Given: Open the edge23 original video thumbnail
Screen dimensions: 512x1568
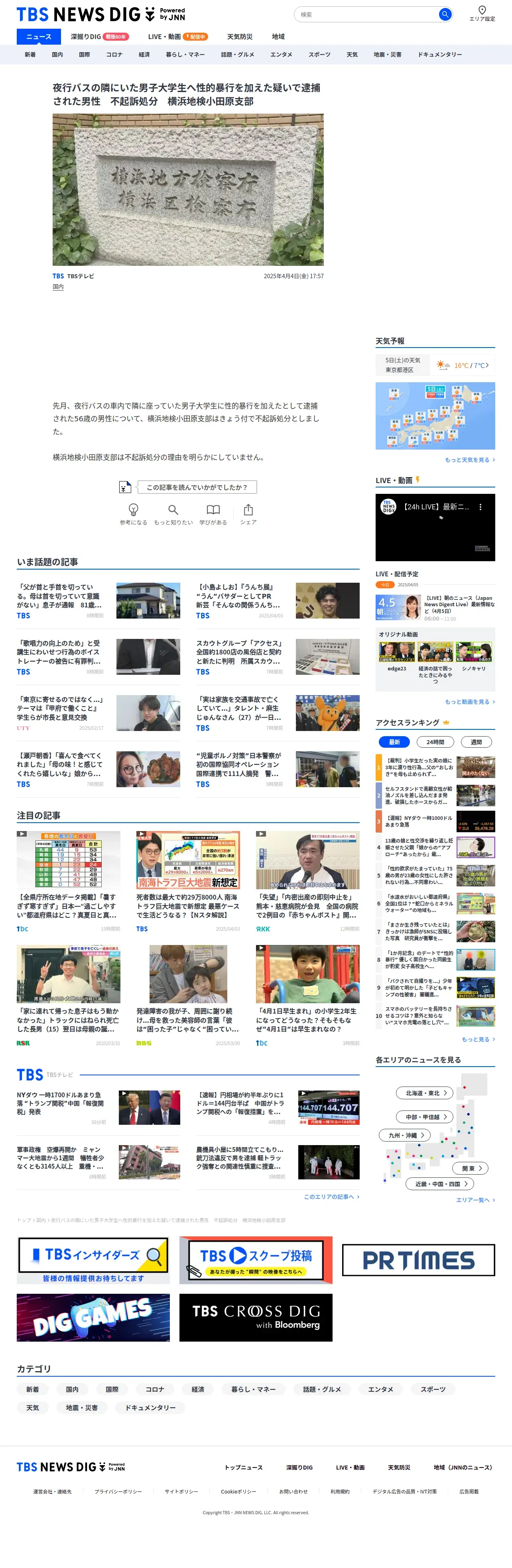Looking at the screenshot, I should 397,652.
